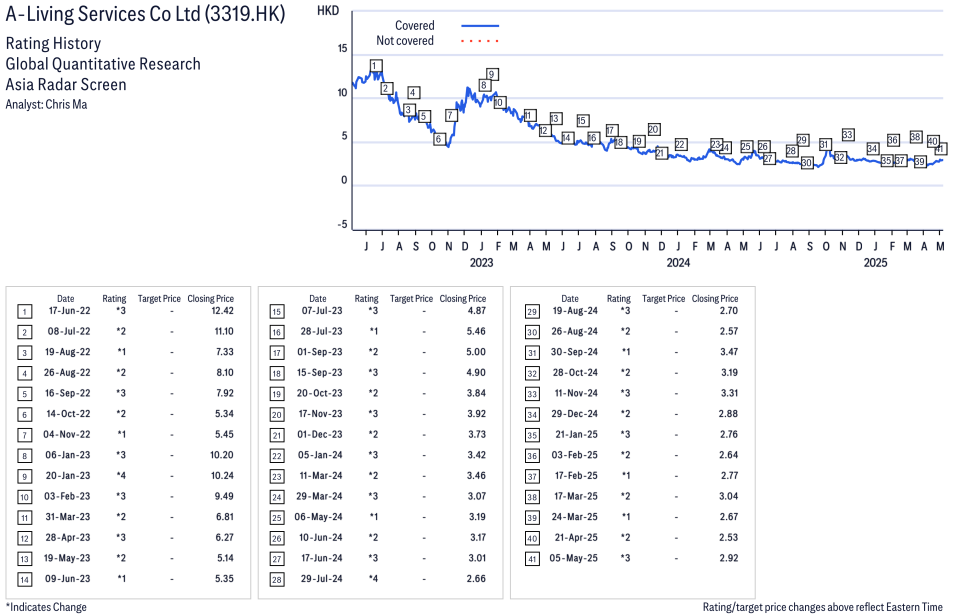Click the date 05-Jan-24 in table
This screenshot has height=614, width=954.
click(320, 455)
